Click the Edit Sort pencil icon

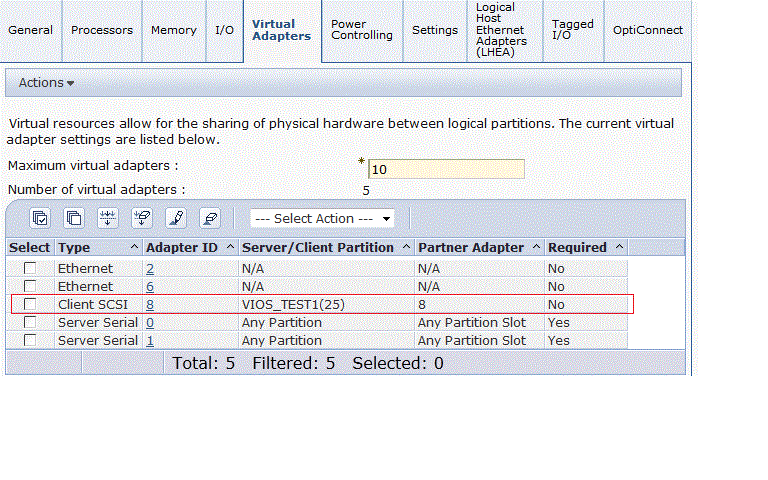[x=175, y=218]
